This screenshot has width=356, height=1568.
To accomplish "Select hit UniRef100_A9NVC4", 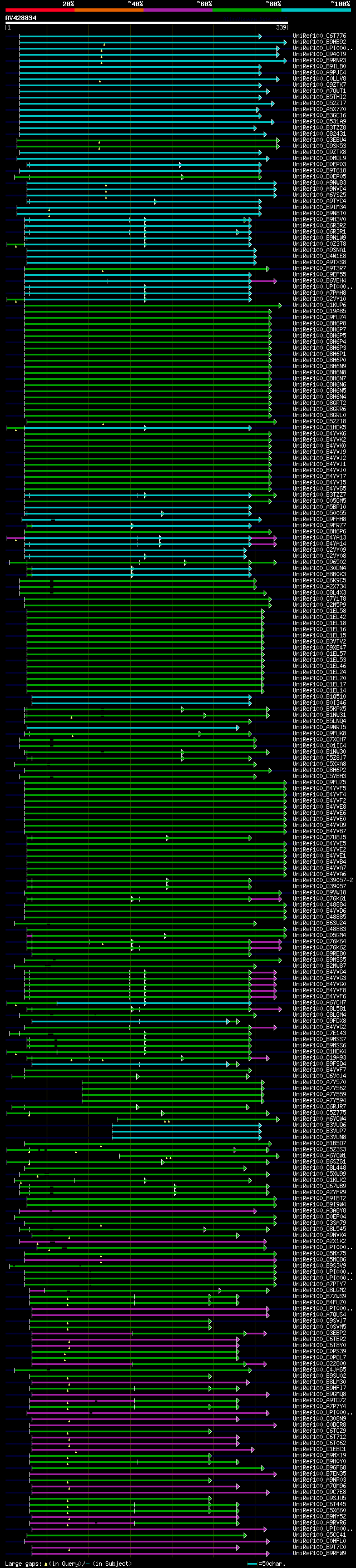I will point(319,189).
